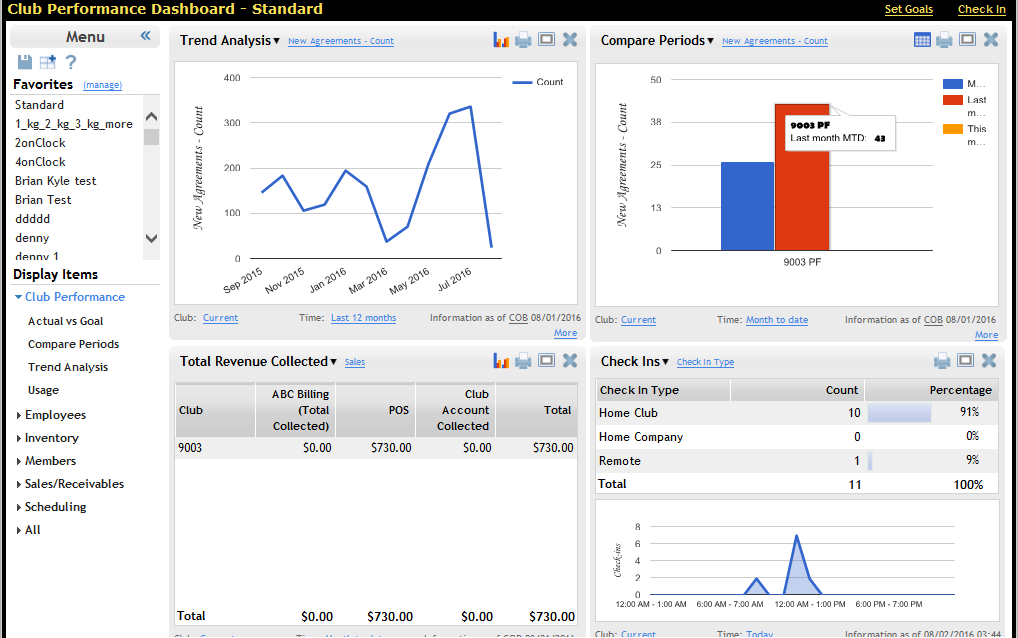Open help via question mark icon
The width and height of the screenshot is (1018, 638).
point(71,62)
